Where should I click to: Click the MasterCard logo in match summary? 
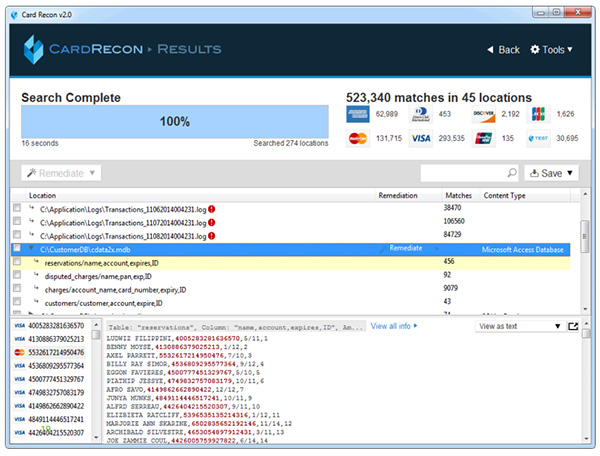pos(358,138)
